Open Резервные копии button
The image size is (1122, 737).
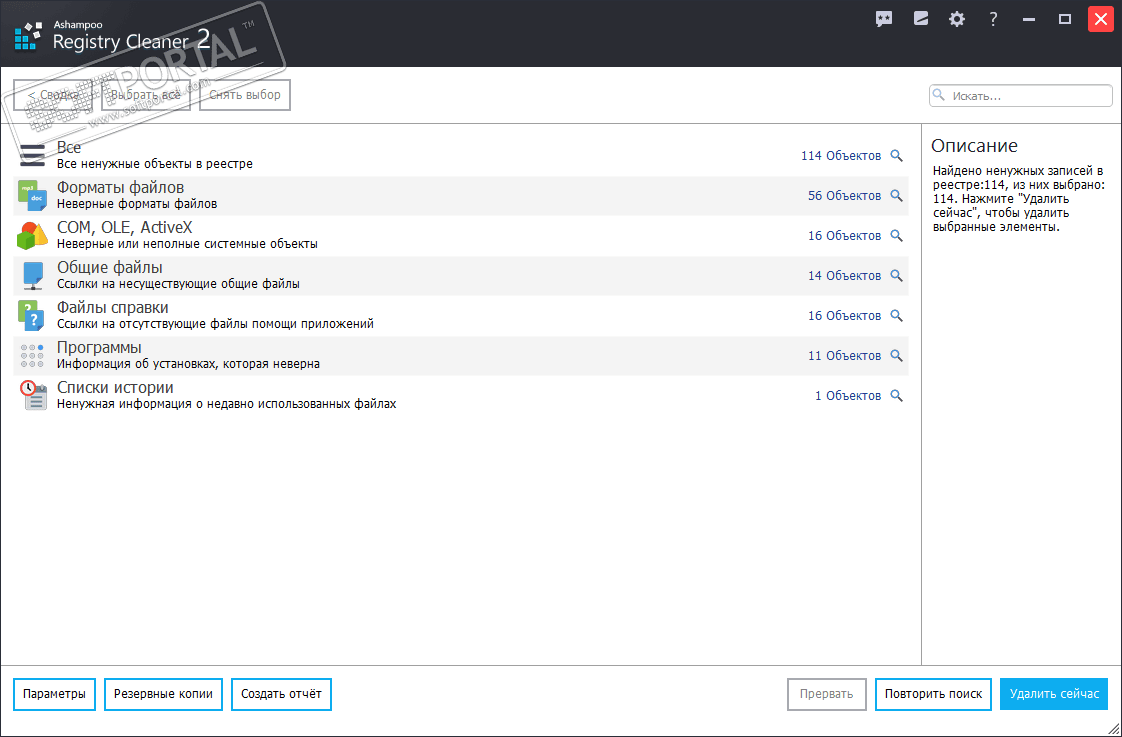tap(163, 694)
